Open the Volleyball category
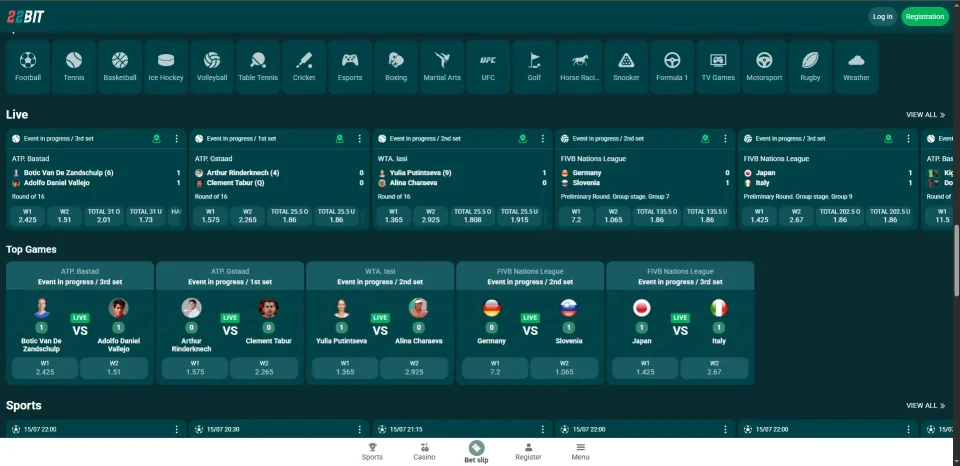The image size is (960, 466). (x=212, y=67)
